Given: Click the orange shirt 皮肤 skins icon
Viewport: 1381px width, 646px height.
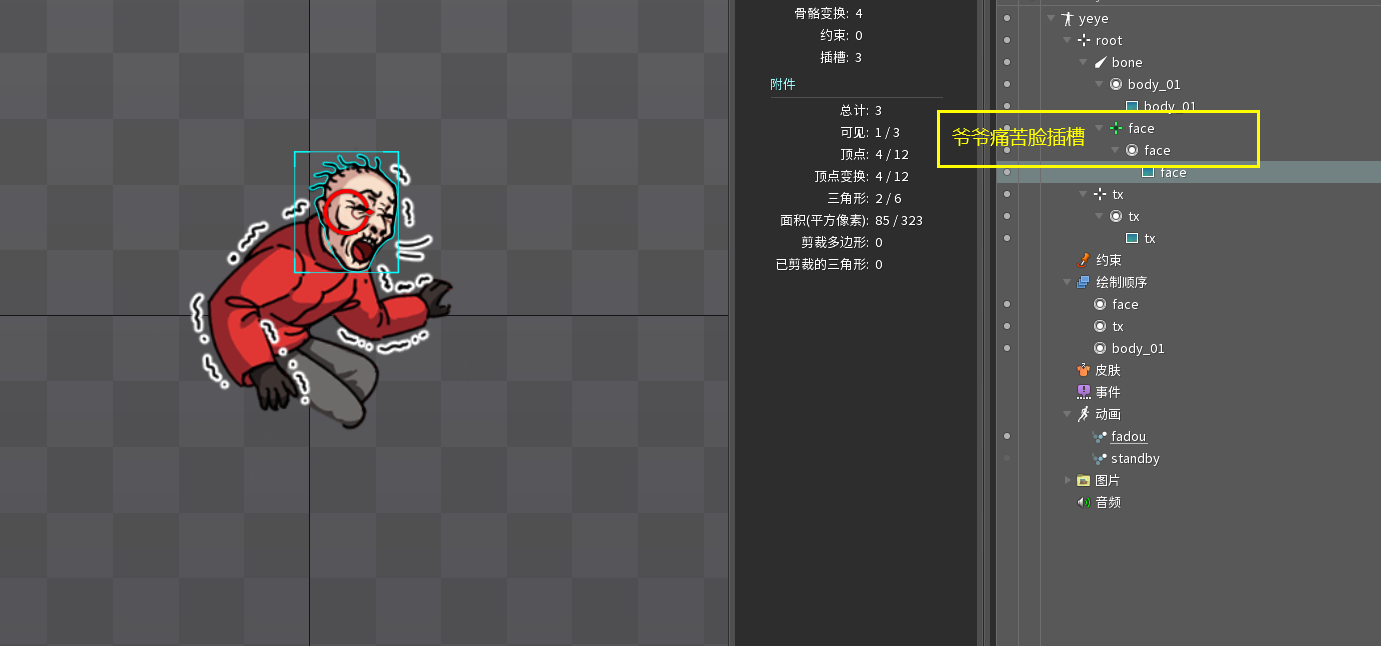Looking at the screenshot, I should pos(1083,370).
